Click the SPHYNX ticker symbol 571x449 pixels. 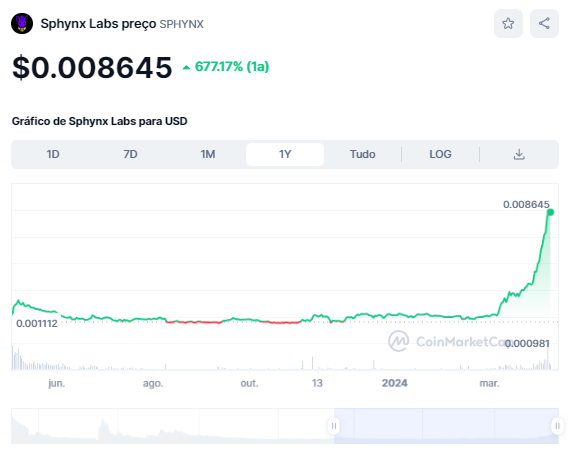[x=181, y=24]
